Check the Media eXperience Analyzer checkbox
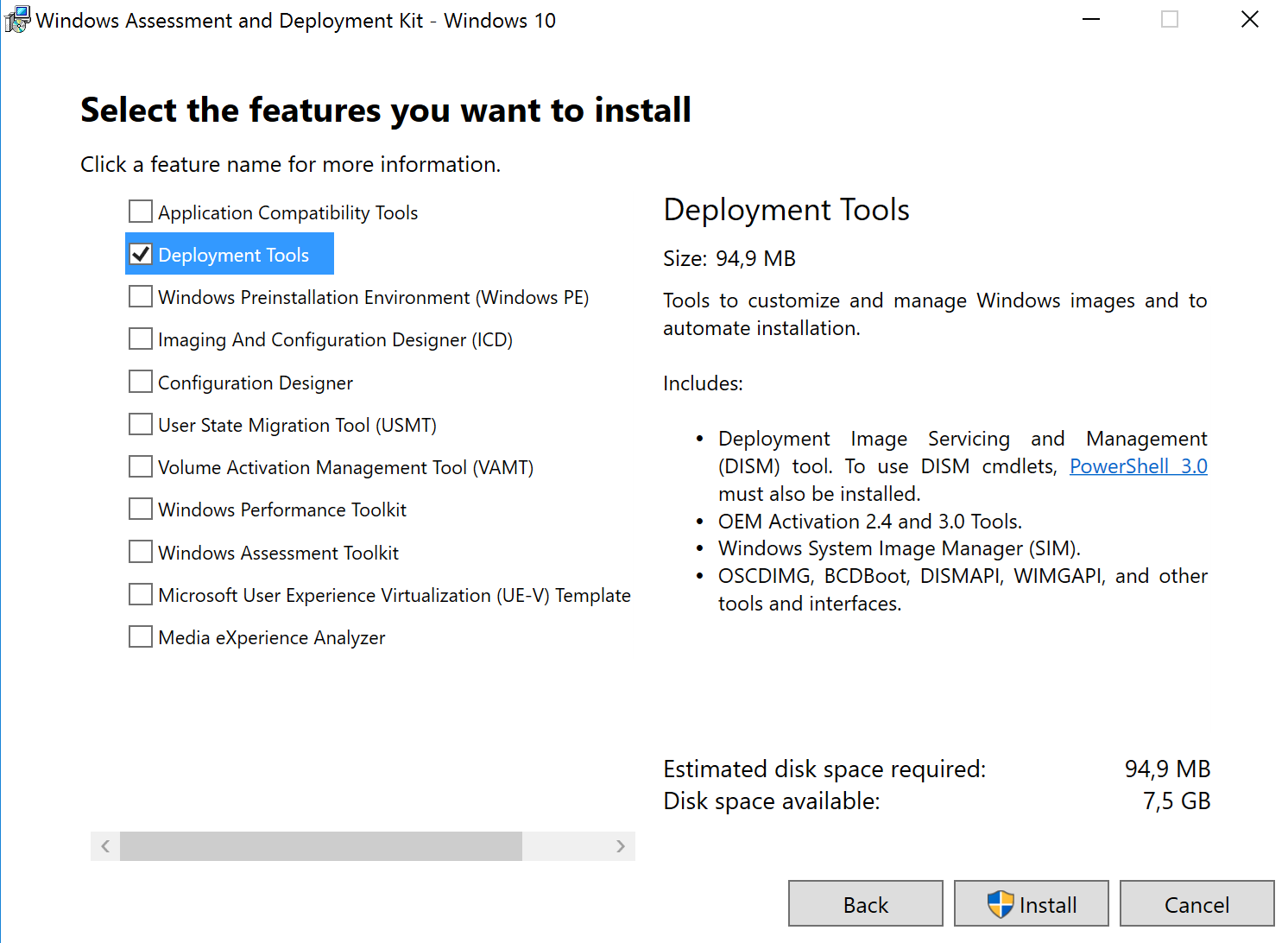Viewport: 1288px width, 943px height. click(141, 636)
